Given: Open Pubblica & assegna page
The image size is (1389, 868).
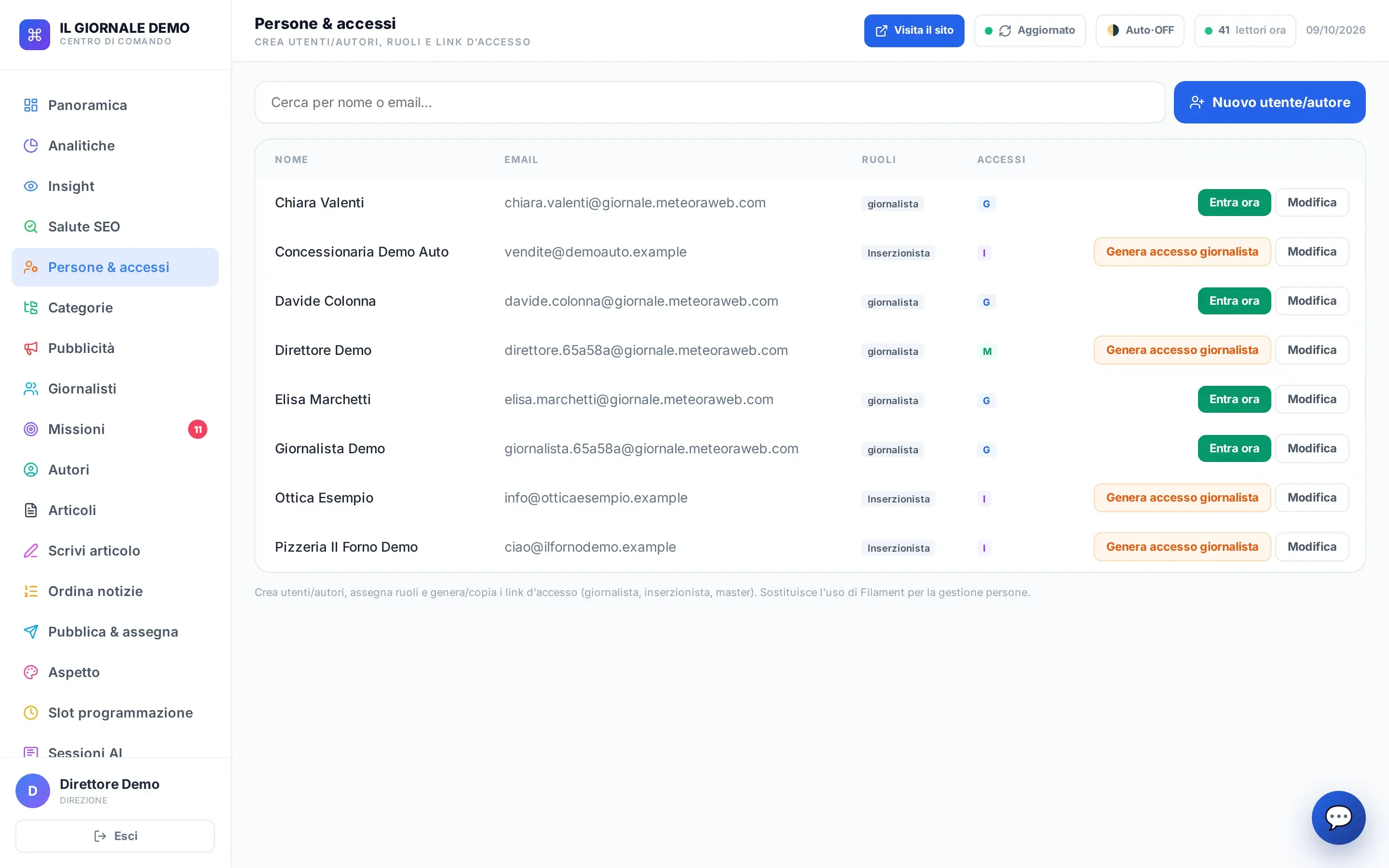Looking at the screenshot, I should coord(115,632).
